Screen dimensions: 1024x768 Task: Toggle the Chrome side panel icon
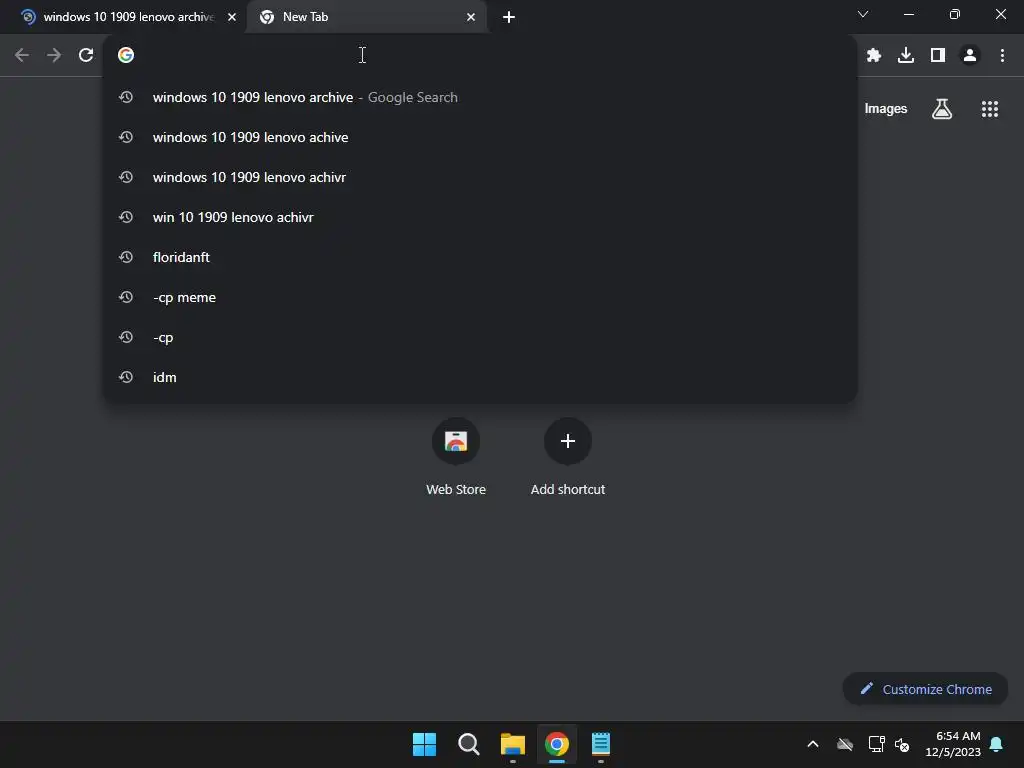(x=938, y=56)
